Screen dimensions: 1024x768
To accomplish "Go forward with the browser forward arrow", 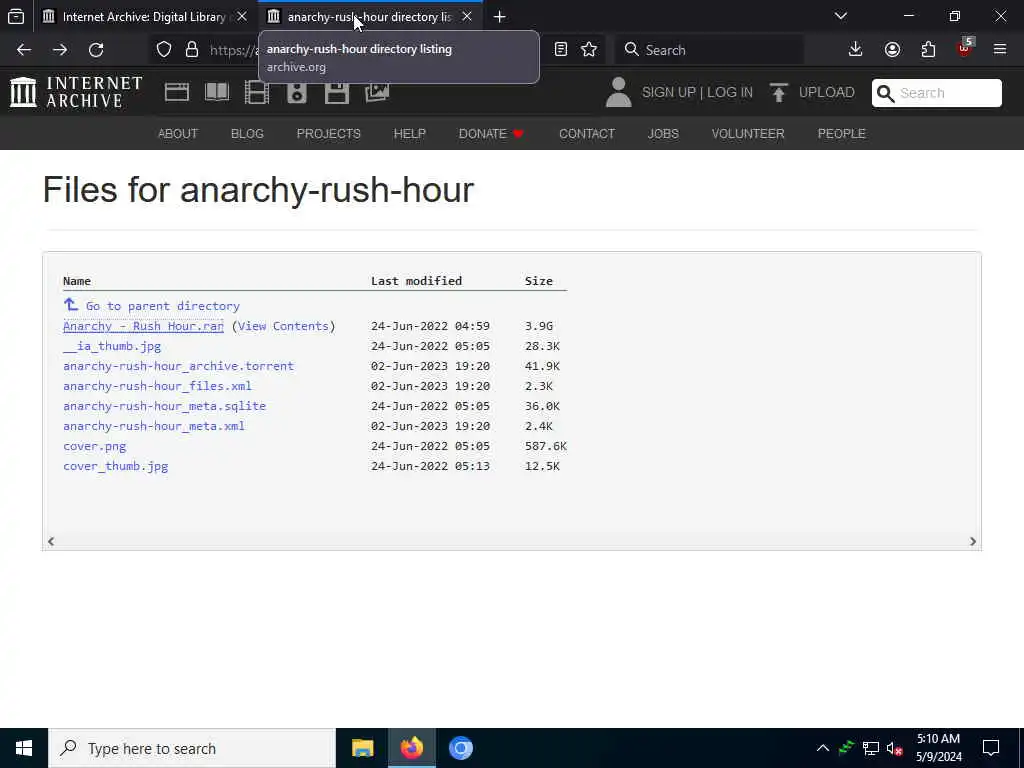I will [x=60, y=50].
